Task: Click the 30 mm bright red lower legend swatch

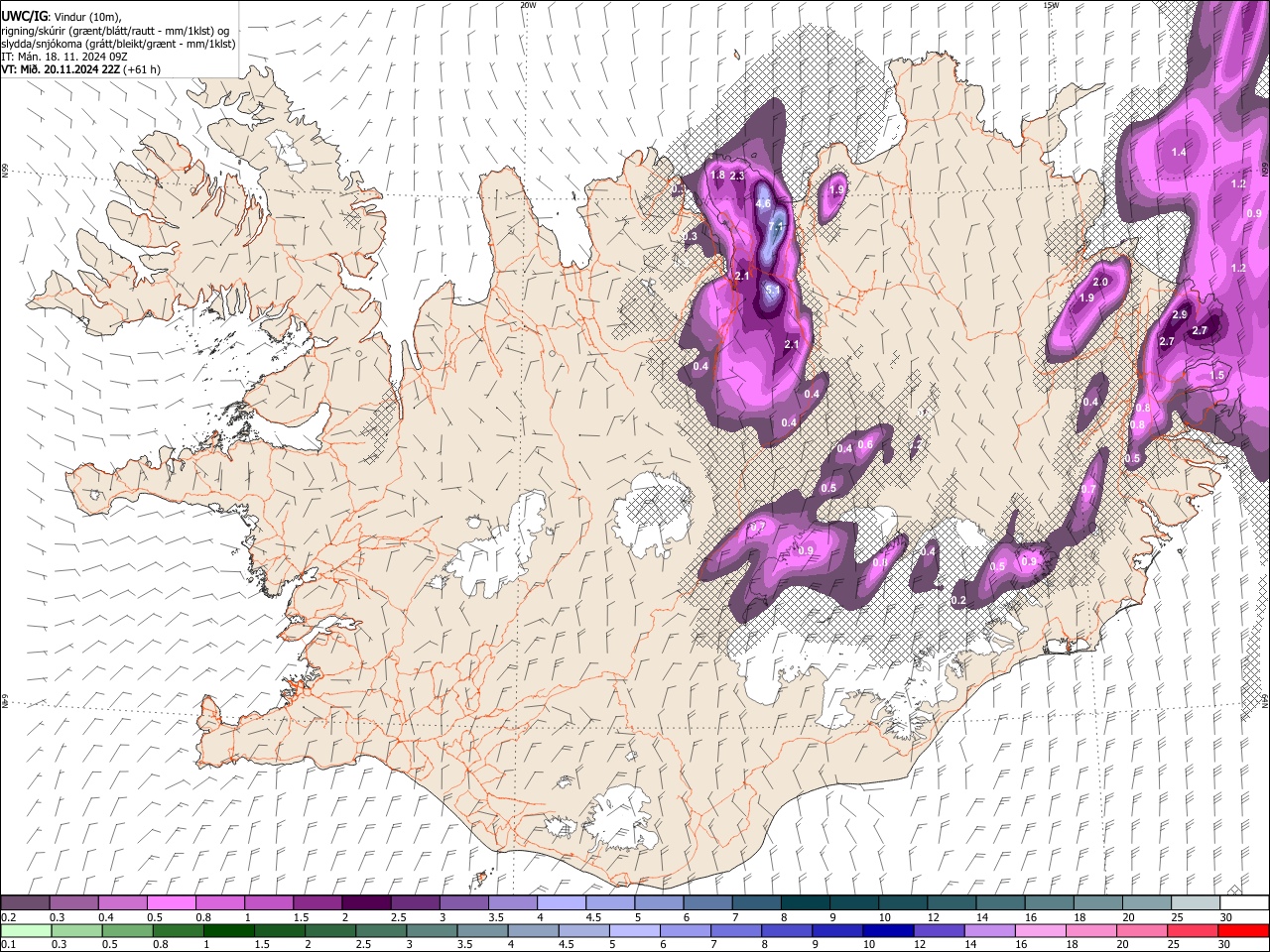Action: pos(1244,930)
